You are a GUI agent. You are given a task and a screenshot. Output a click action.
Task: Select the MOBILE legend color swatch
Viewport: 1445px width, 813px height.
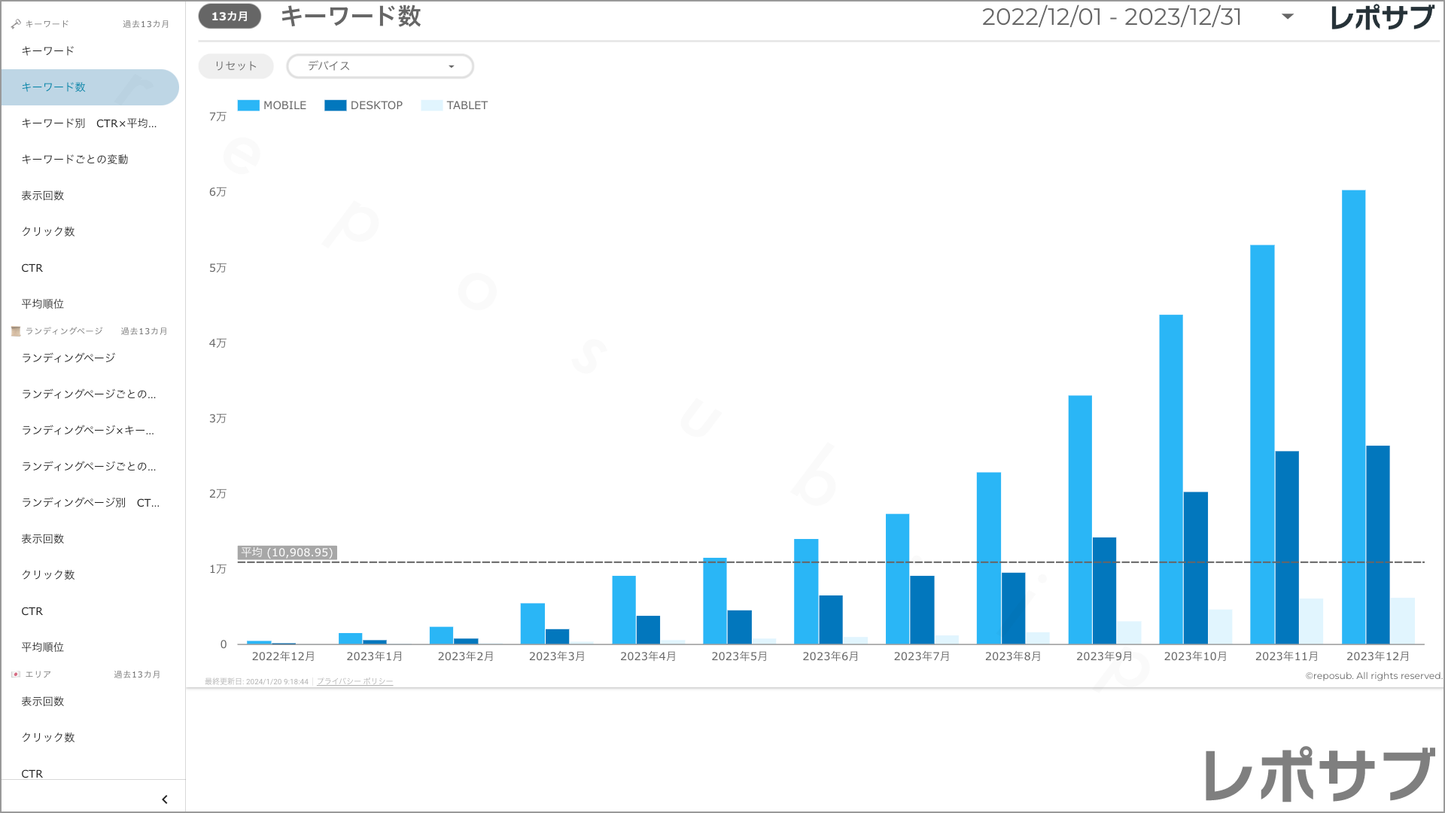click(x=249, y=105)
